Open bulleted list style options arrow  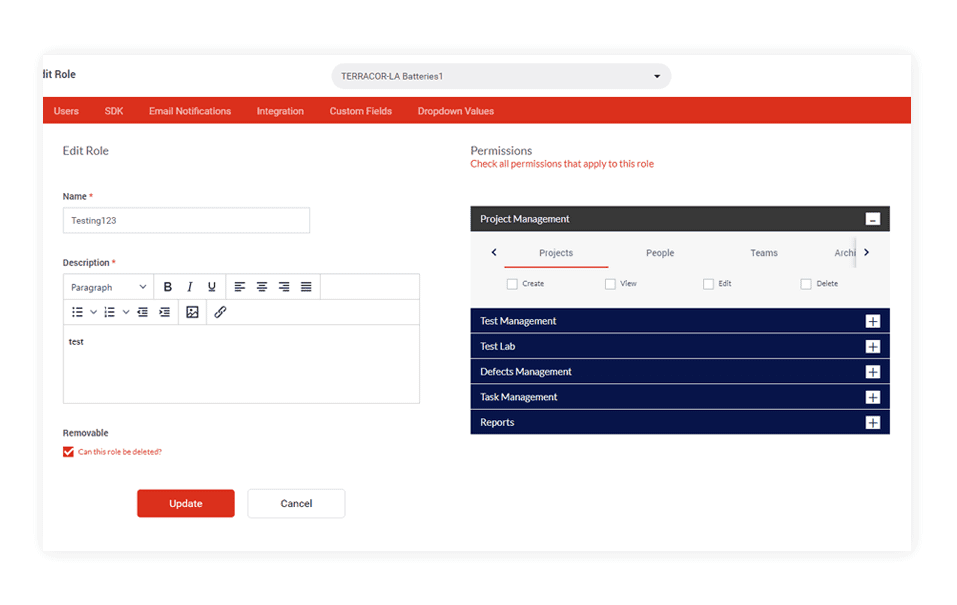click(x=93, y=312)
